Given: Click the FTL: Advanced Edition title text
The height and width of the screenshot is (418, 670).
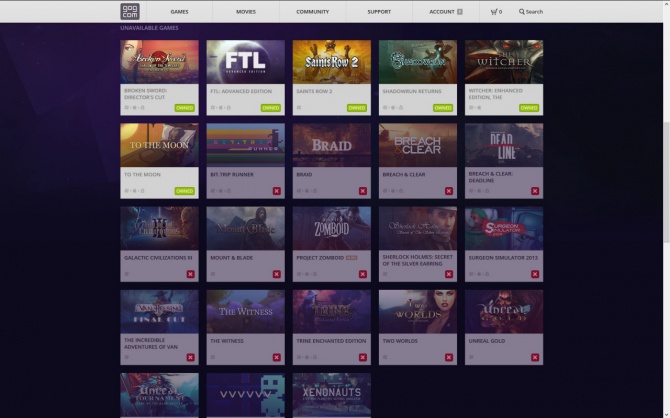Looking at the screenshot, I should click(241, 91).
